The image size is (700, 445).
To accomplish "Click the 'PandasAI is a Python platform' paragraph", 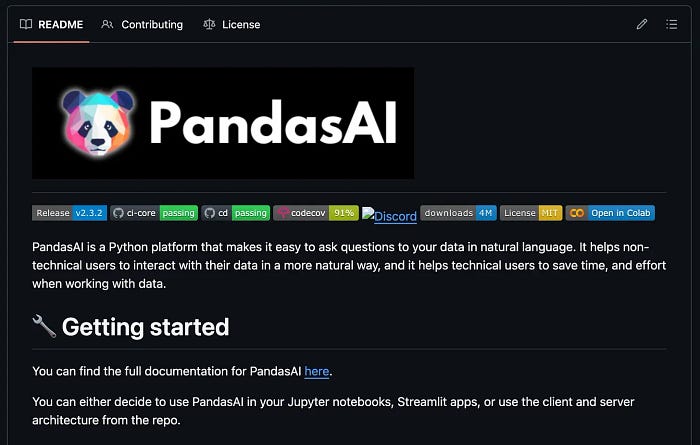I will click(349, 265).
